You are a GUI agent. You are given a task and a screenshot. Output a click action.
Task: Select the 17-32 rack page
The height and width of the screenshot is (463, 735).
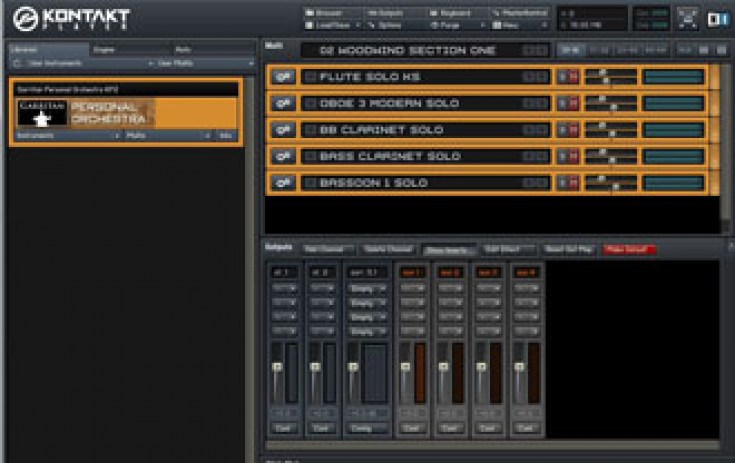coord(599,50)
